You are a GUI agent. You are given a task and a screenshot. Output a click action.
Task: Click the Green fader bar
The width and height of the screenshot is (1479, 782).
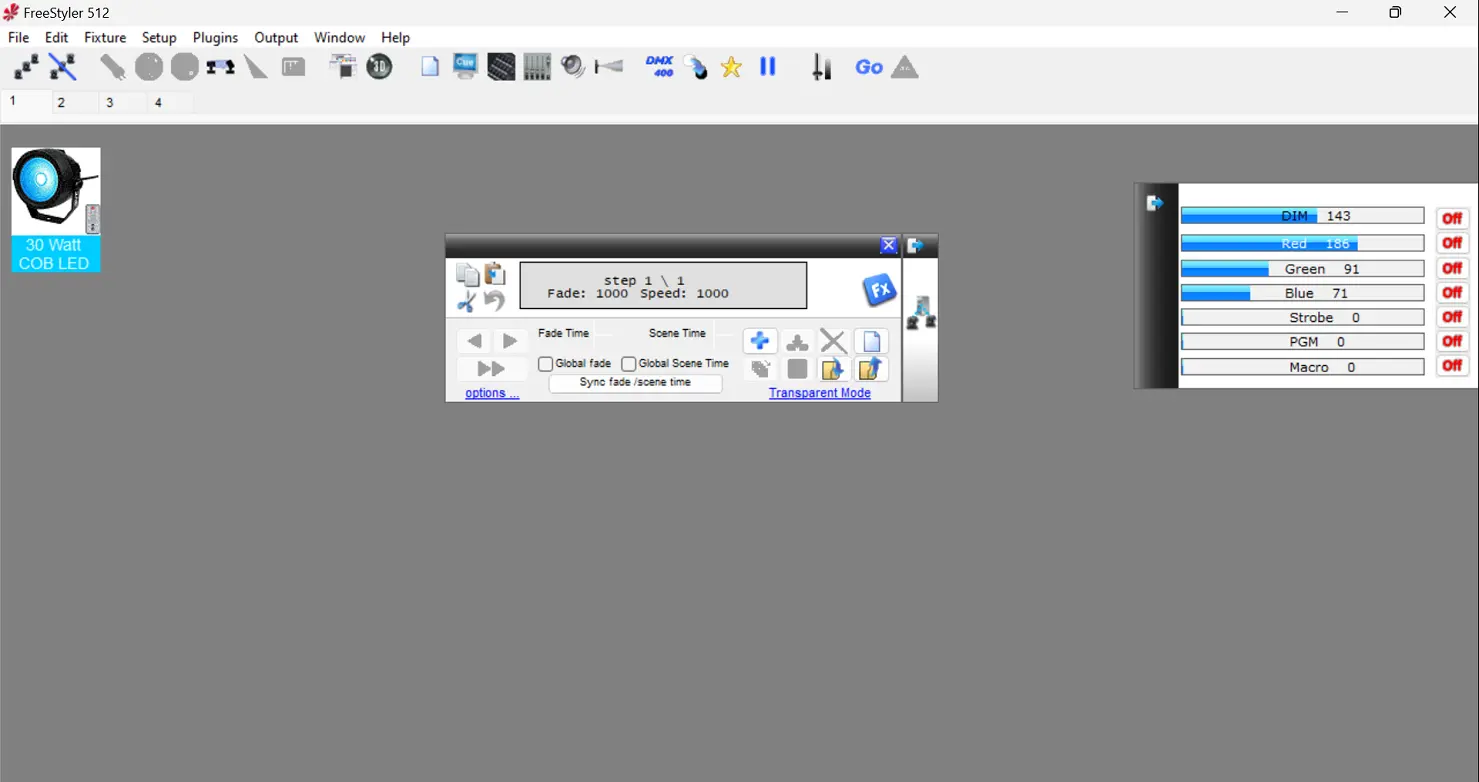pyautogui.click(x=1302, y=269)
